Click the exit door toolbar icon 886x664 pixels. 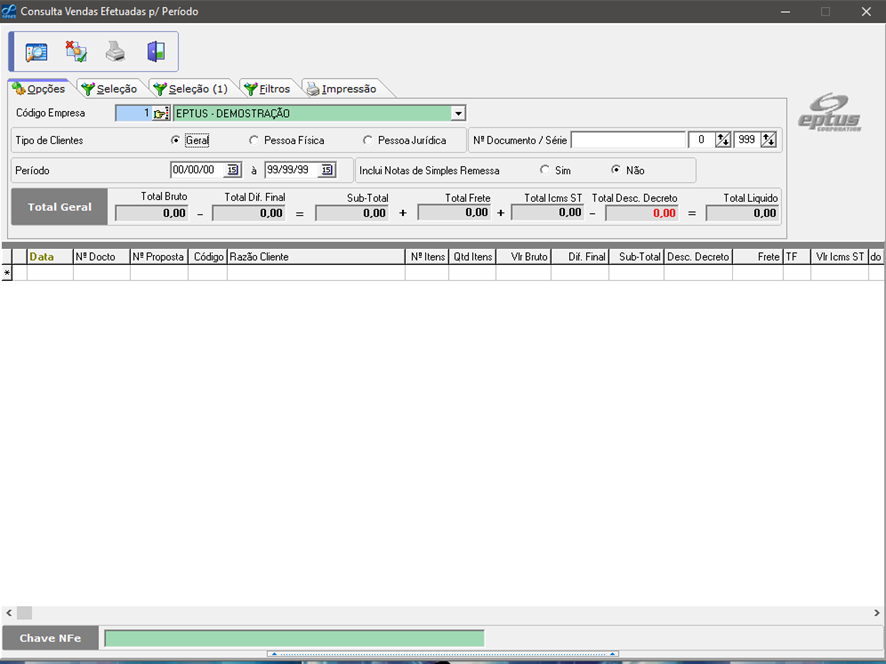(x=155, y=52)
